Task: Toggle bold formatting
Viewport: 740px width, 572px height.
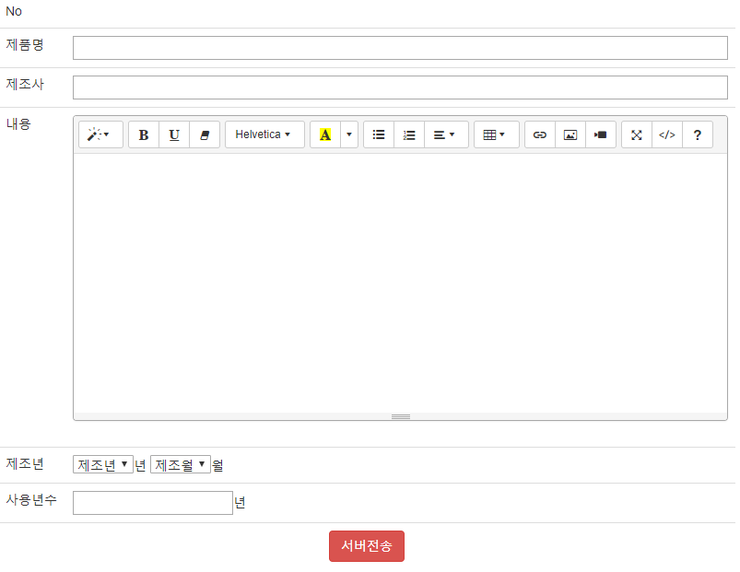Action: pyautogui.click(x=144, y=135)
